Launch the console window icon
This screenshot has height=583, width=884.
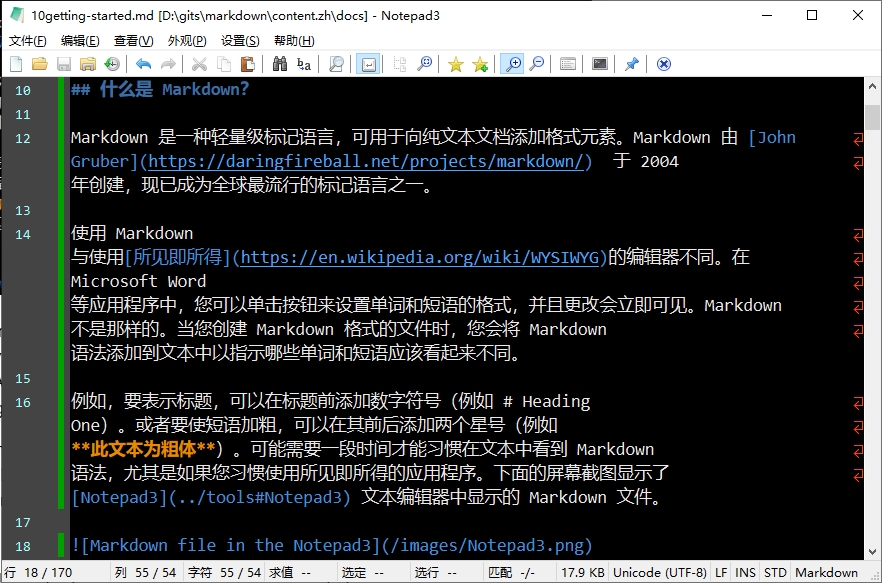point(598,63)
